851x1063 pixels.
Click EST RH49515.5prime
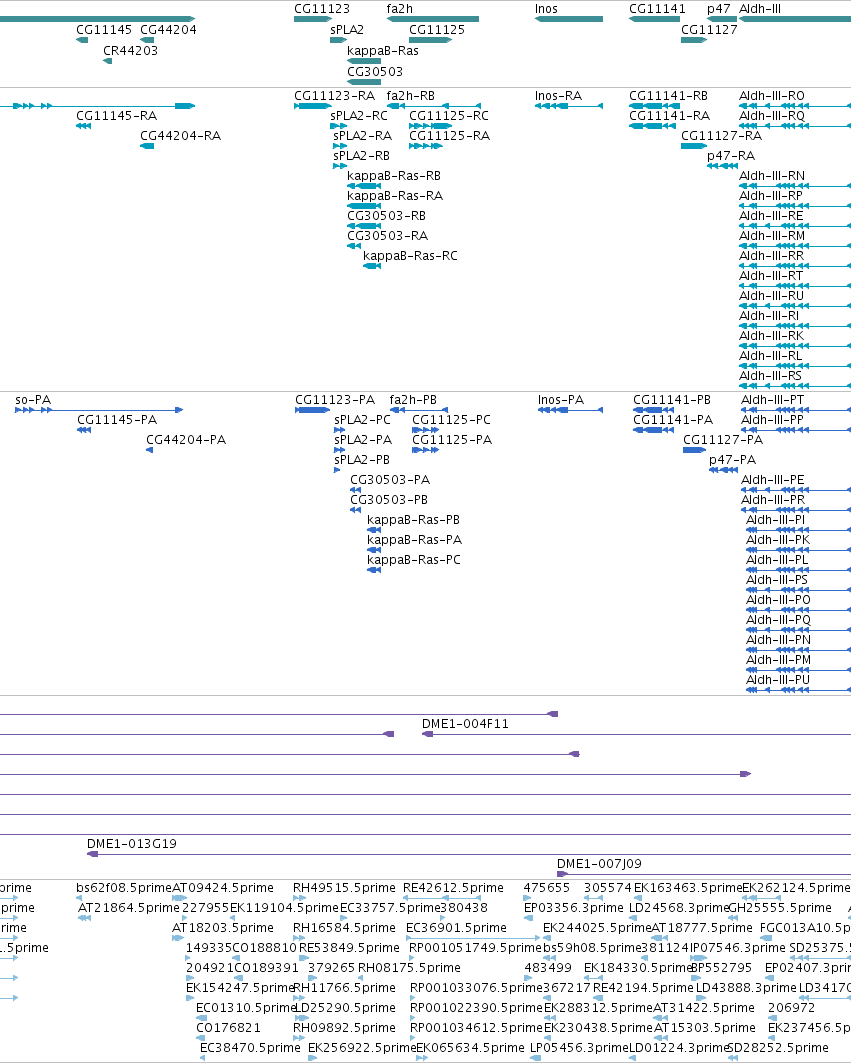click(344, 888)
